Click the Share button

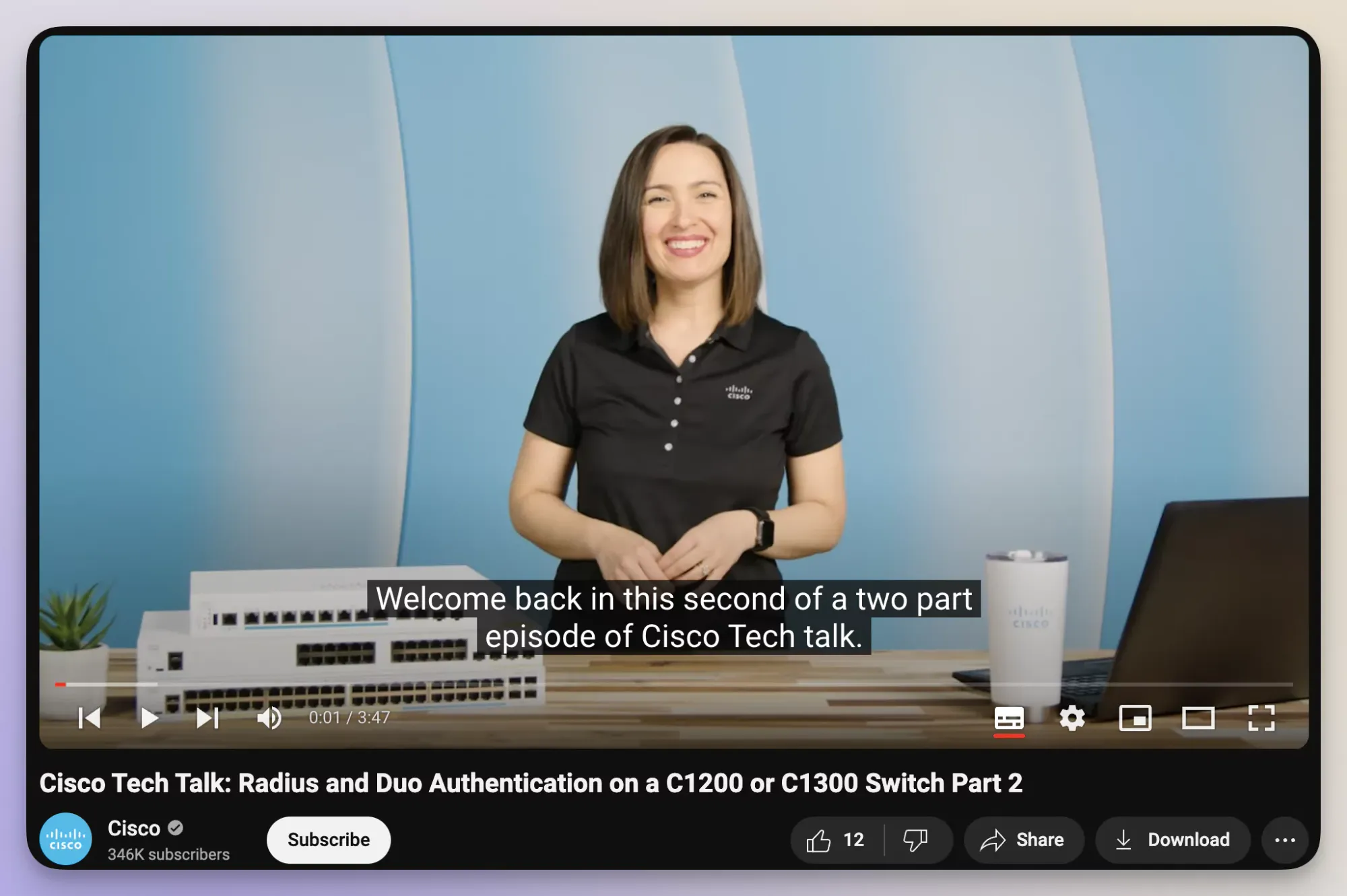[1023, 840]
